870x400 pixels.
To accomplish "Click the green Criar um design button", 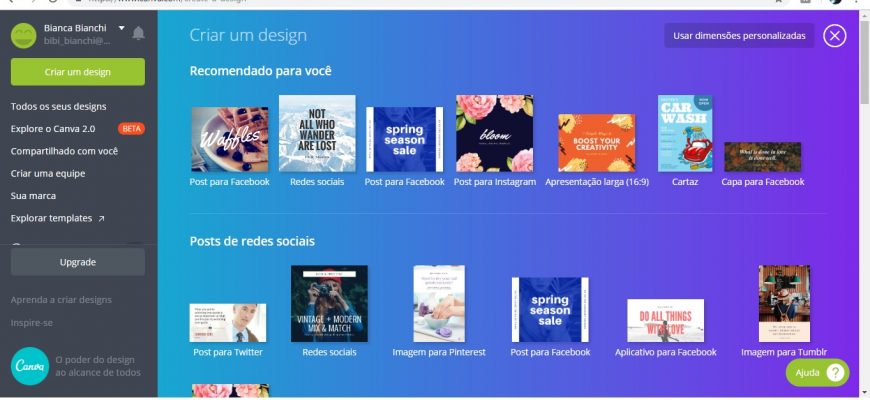I will [x=78, y=72].
